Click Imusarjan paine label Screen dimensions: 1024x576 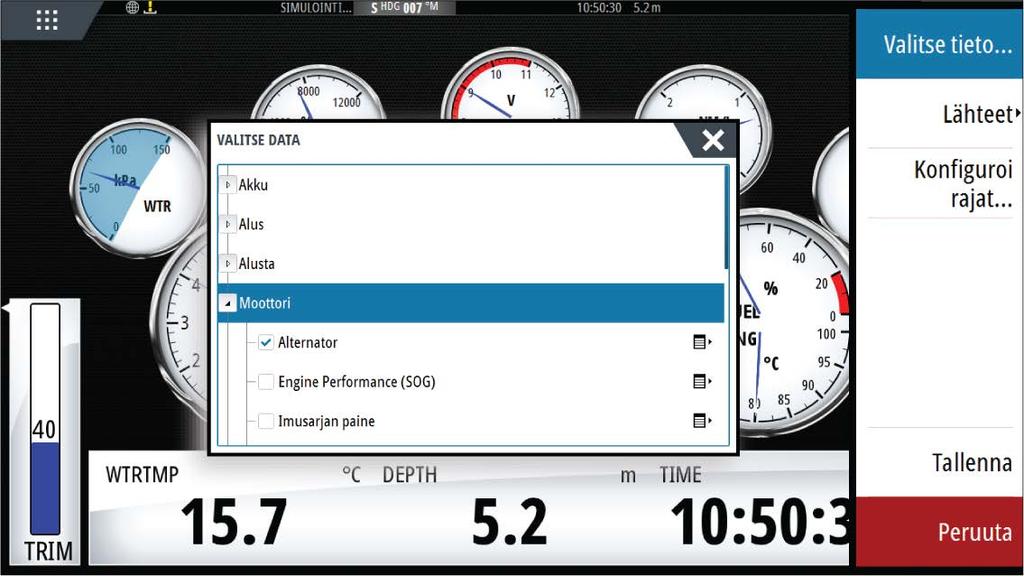click(x=327, y=421)
